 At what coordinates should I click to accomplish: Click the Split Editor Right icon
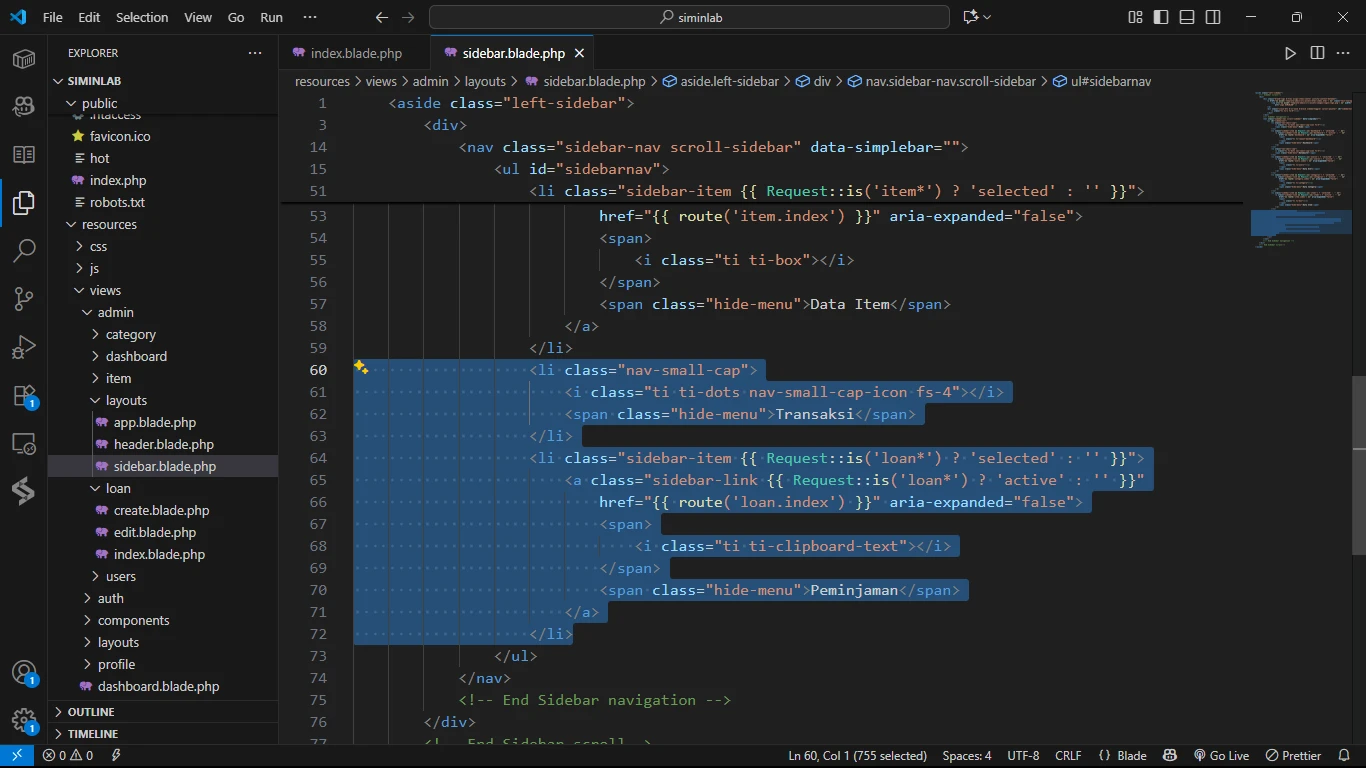click(1317, 53)
